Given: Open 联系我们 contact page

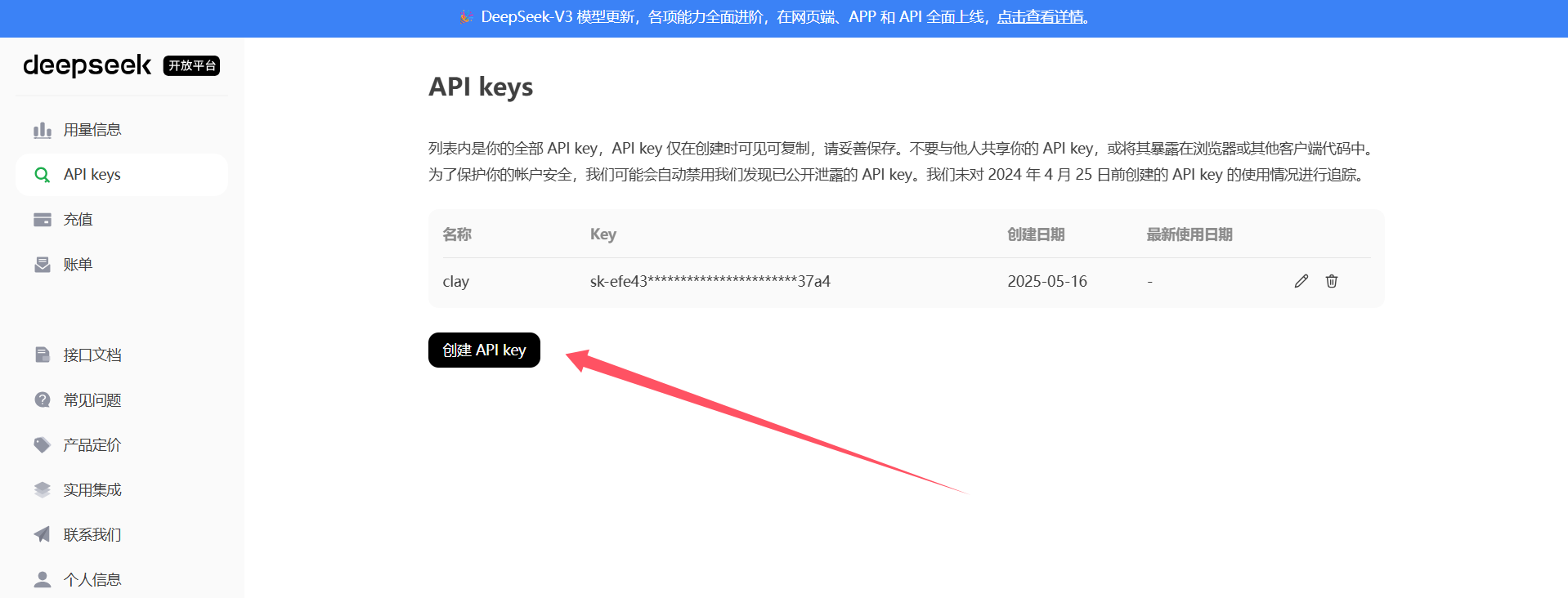Looking at the screenshot, I should pyautogui.click(x=122, y=534).
